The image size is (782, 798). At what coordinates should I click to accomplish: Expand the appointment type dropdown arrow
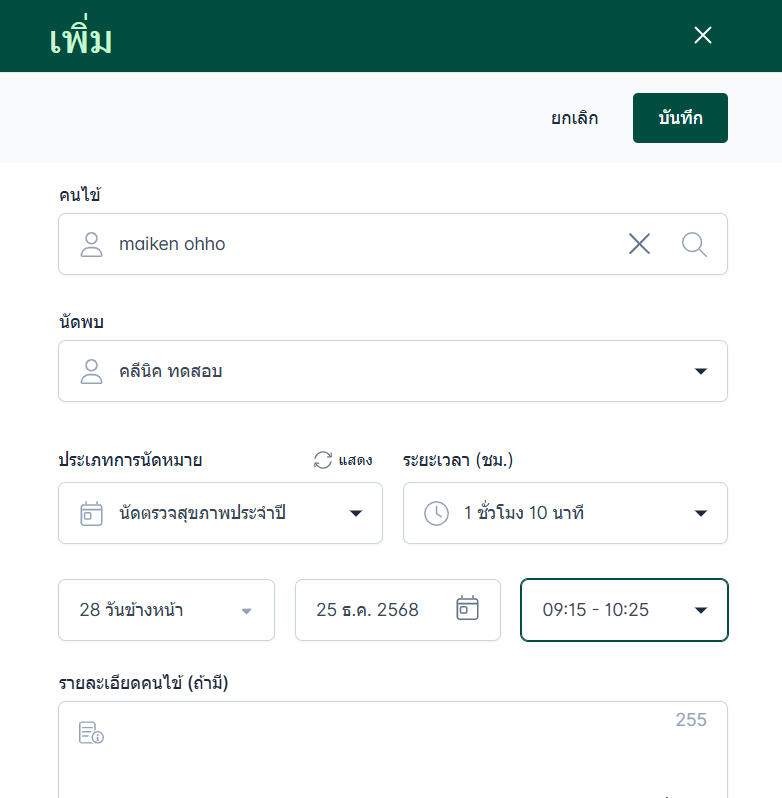[x=356, y=513]
